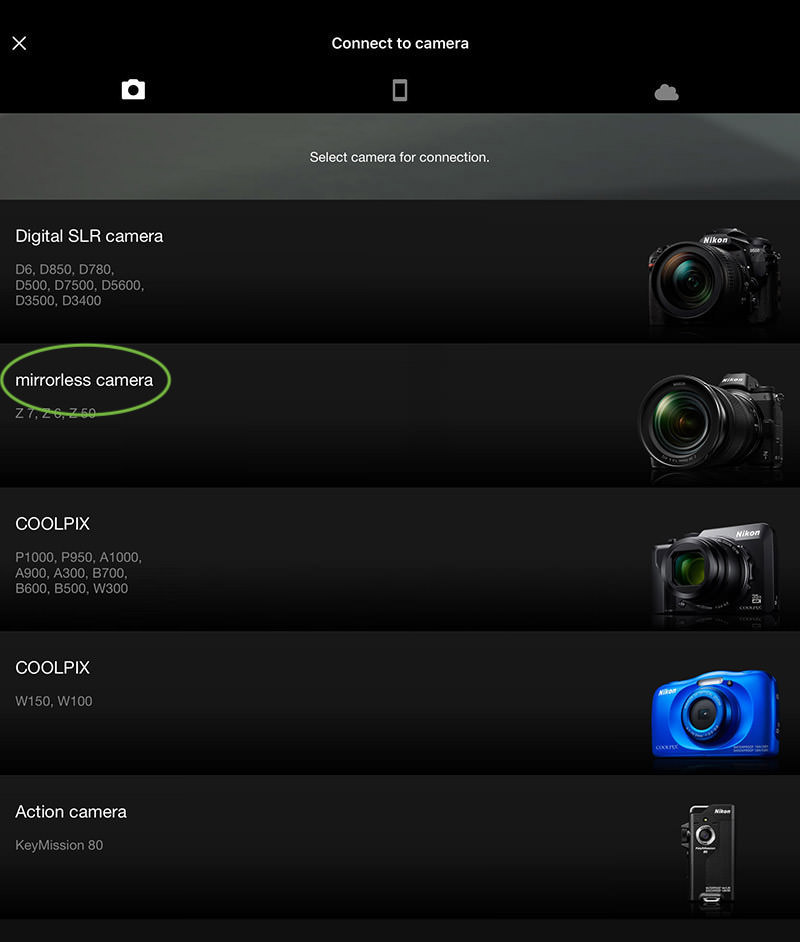Tap the KeyMission 80 camera picture
This screenshot has width=800, height=942.
[x=709, y=853]
